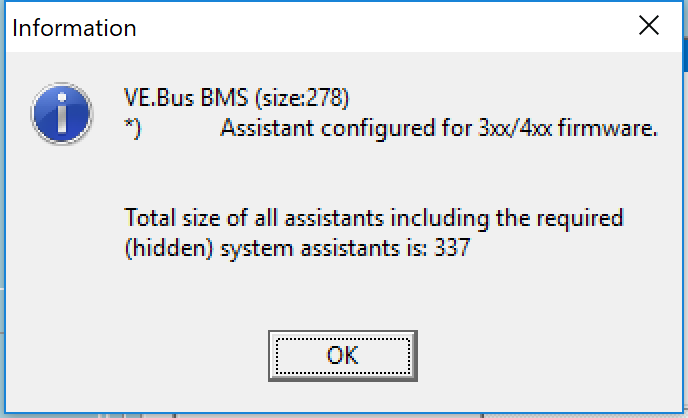The height and width of the screenshot is (418, 688).
Task: Select the VE.Bus BMS (size:278) line
Action: [236, 97]
